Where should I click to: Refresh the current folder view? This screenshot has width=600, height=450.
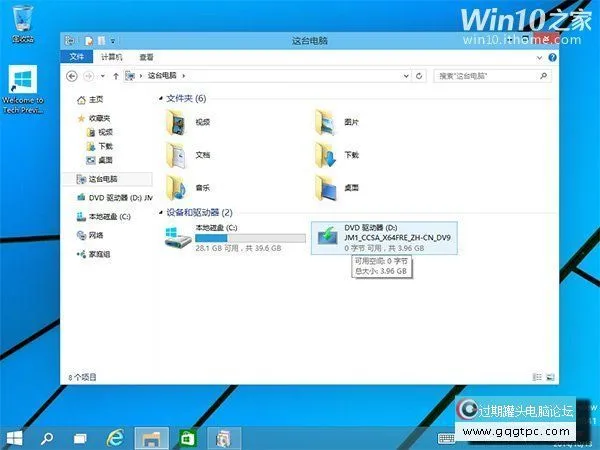[x=419, y=76]
